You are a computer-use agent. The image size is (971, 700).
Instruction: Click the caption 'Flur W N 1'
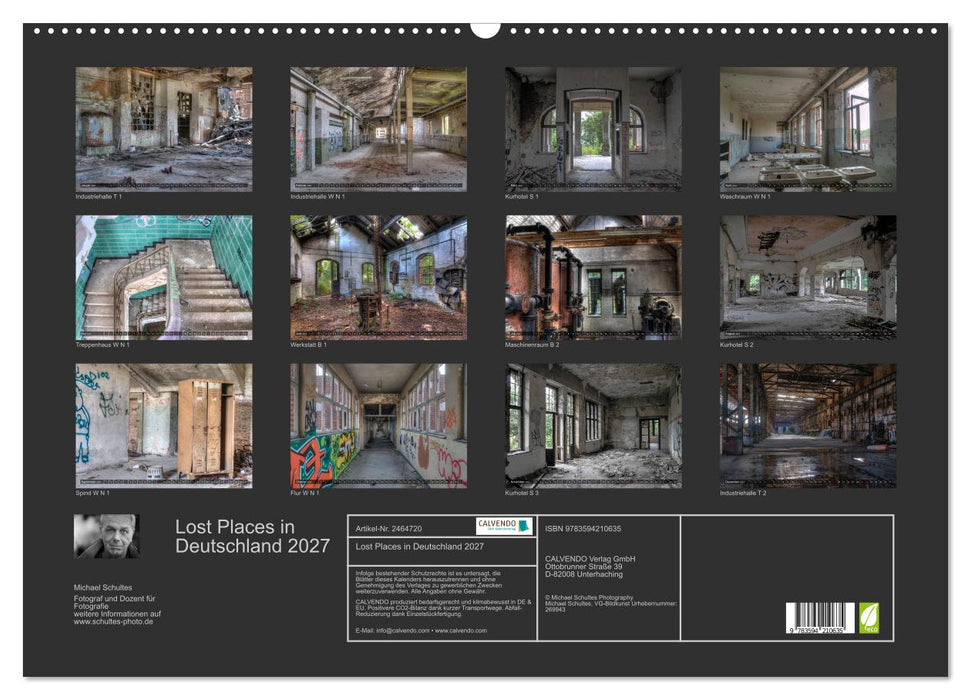click(x=305, y=493)
